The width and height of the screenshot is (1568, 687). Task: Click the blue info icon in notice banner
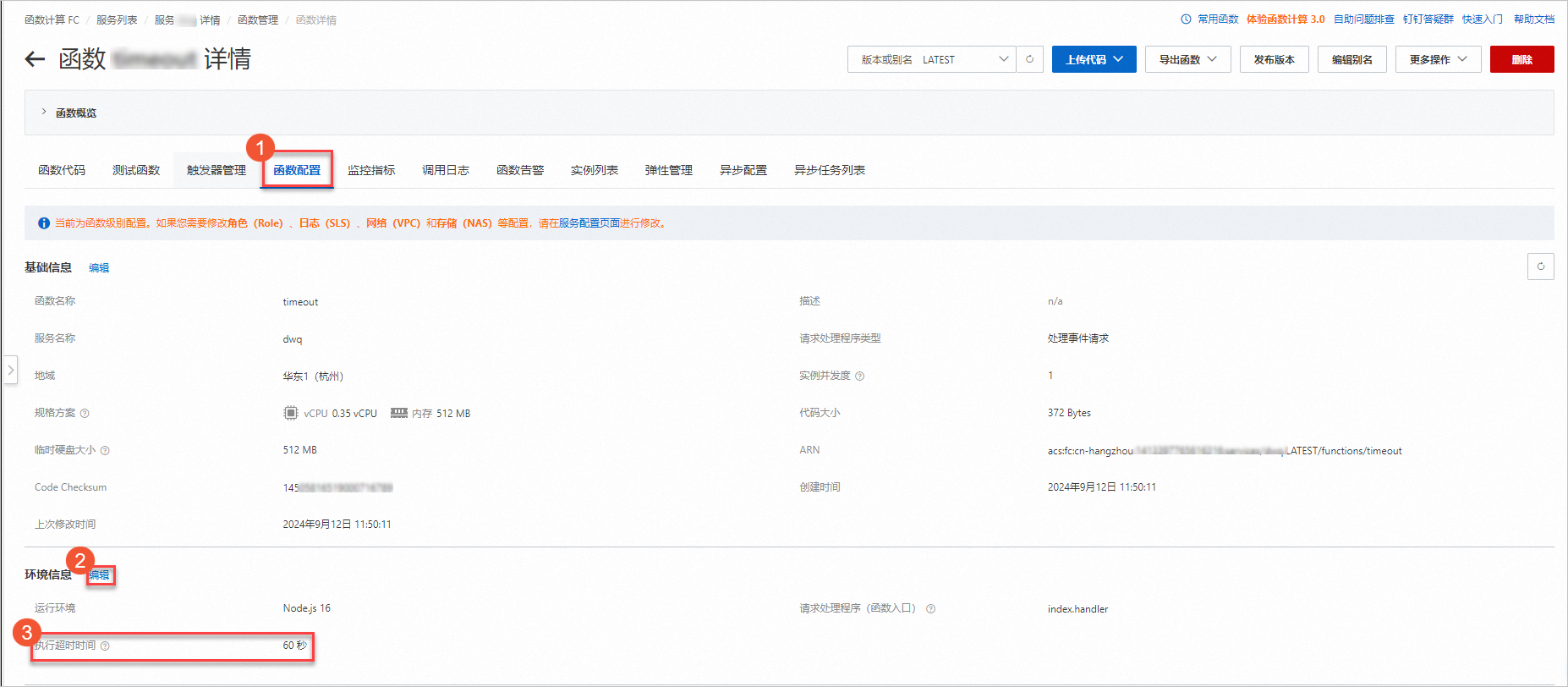point(44,223)
